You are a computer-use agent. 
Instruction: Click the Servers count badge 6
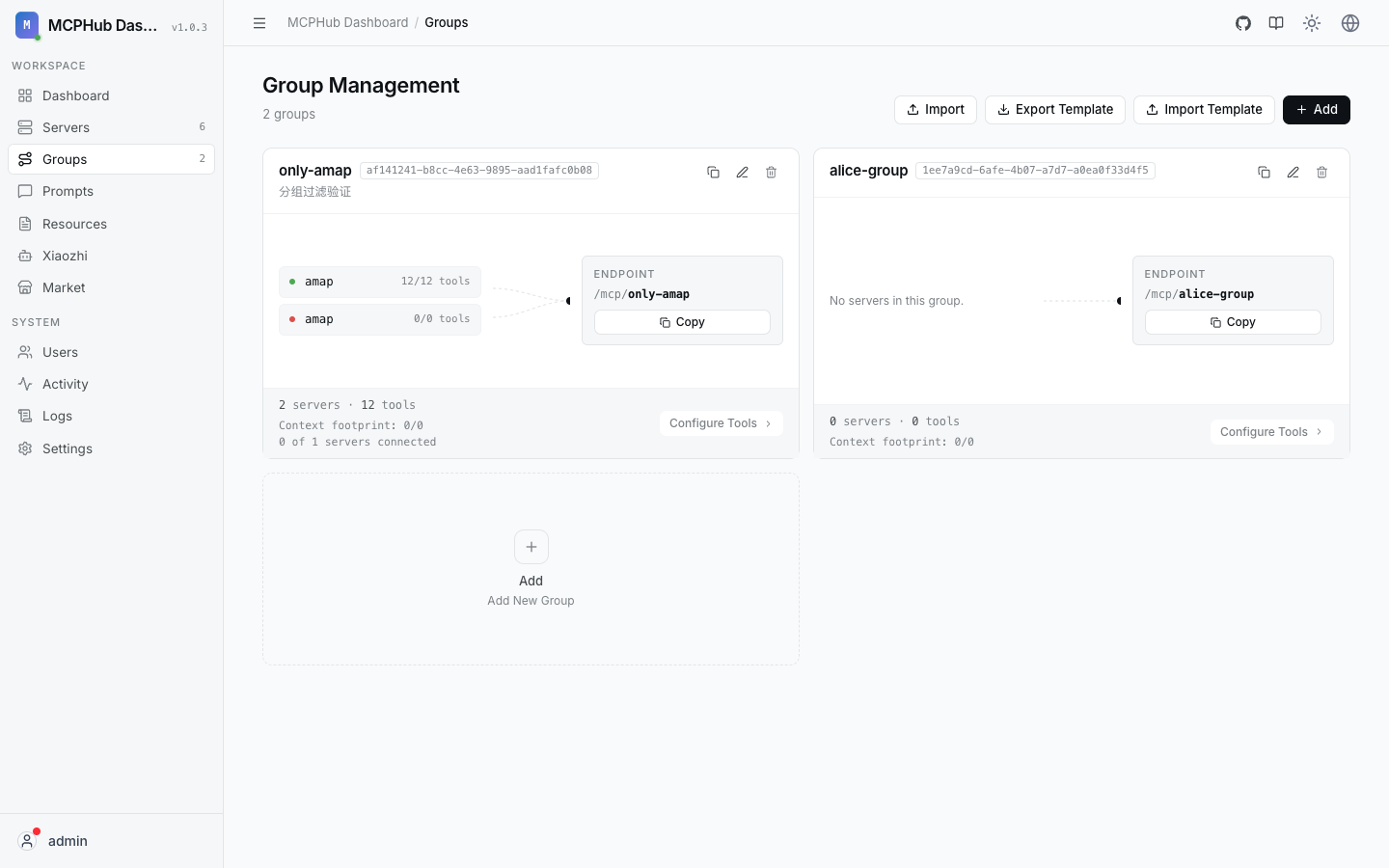point(202,127)
